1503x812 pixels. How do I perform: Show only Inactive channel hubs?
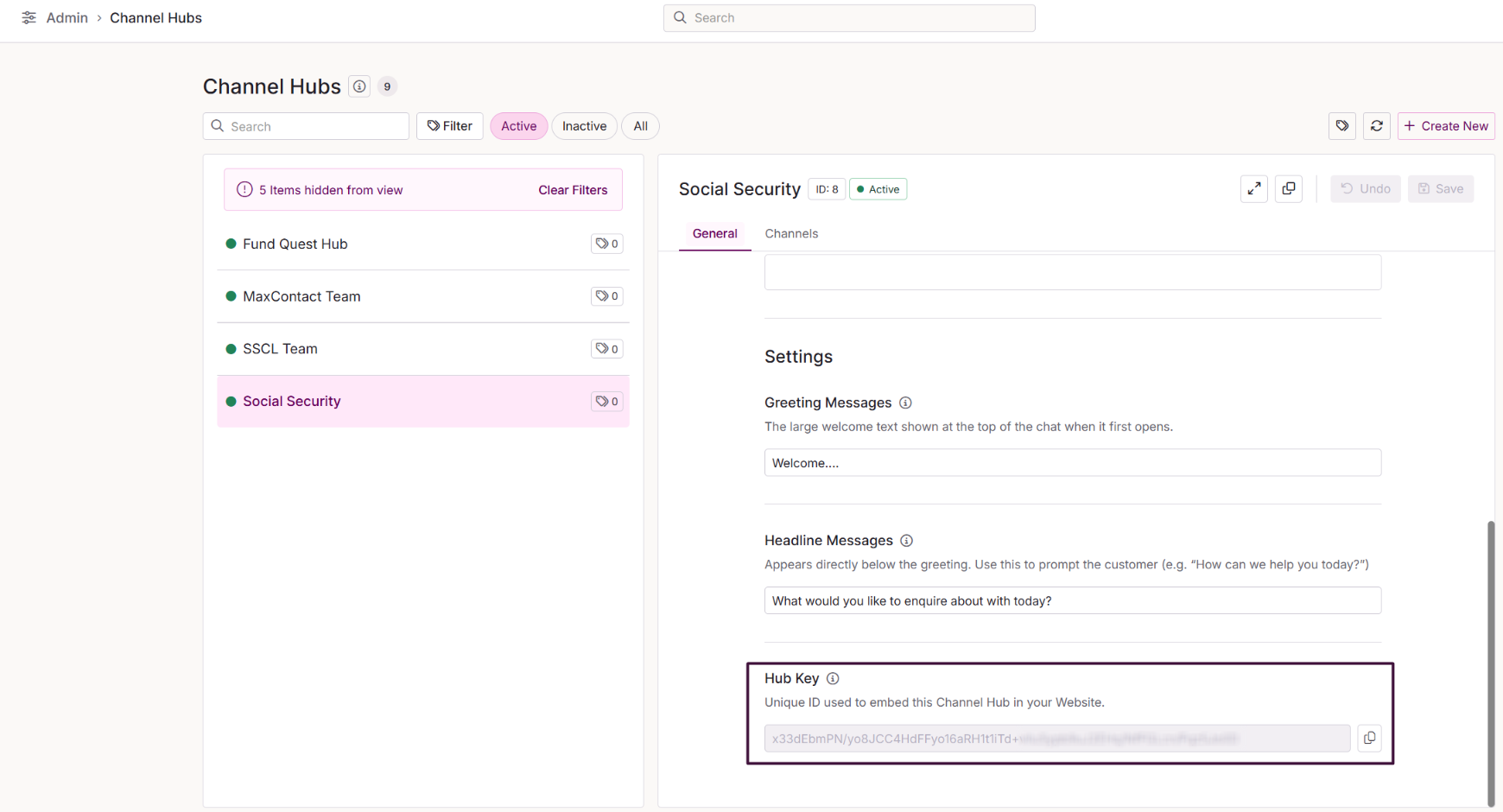click(x=584, y=126)
